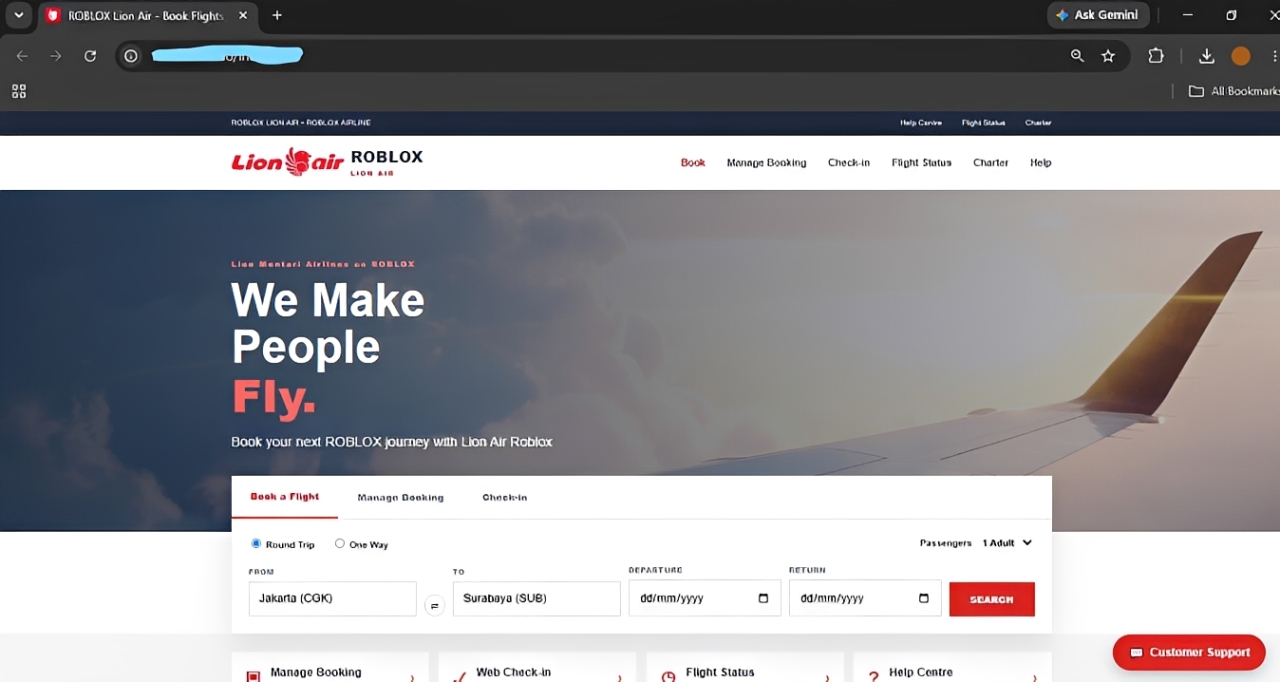Click the red SEARCH button
The height and width of the screenshot is (682, 1280).
992,599
